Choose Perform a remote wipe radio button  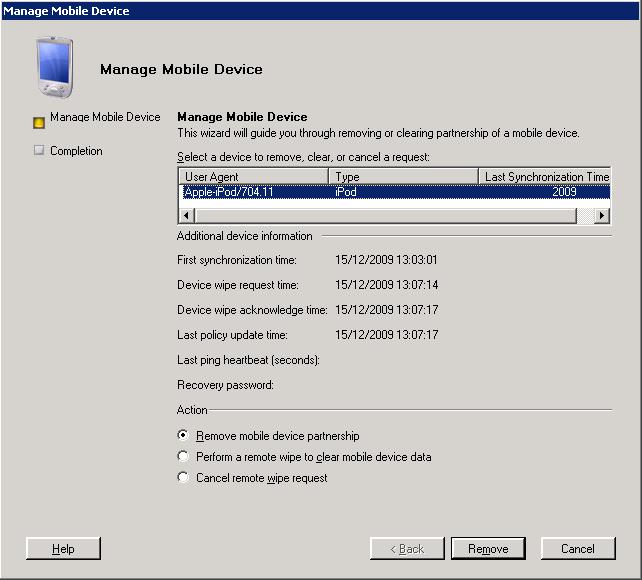pyautogui.click(x=183, y=457)
